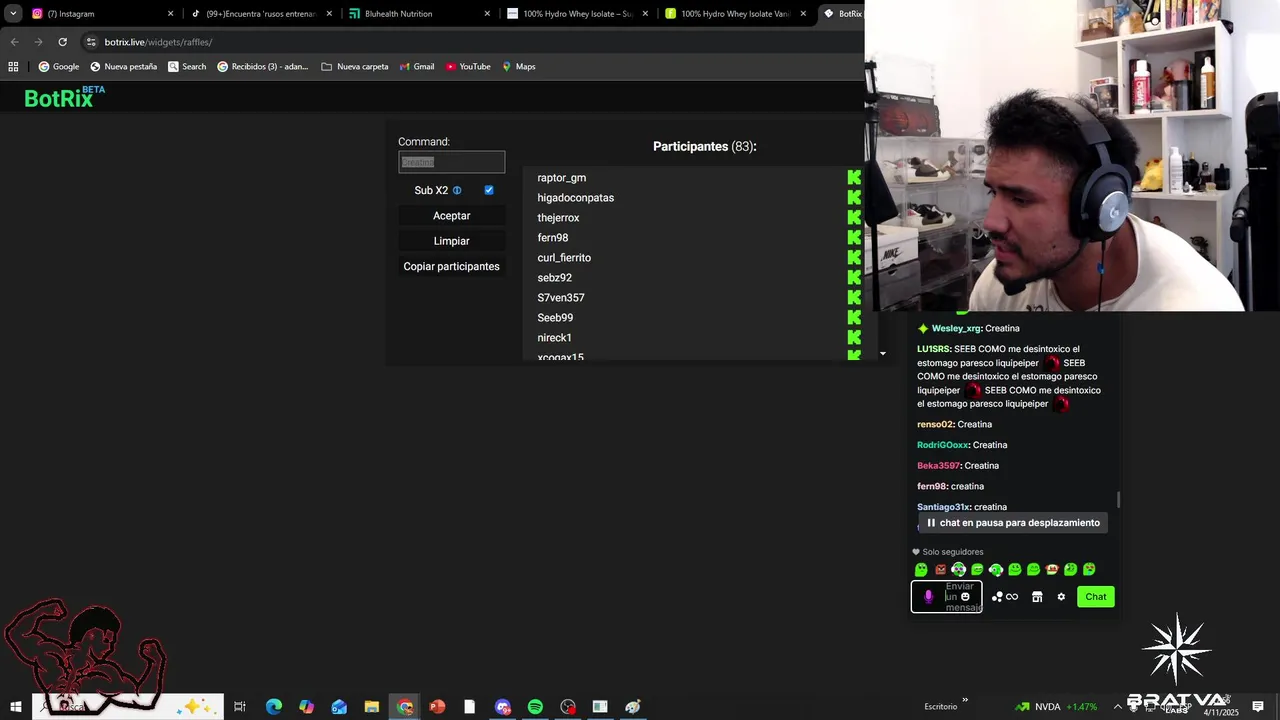Open PowerPoint from the taskbar
The image size is (1280, 720).
(437, 707)
